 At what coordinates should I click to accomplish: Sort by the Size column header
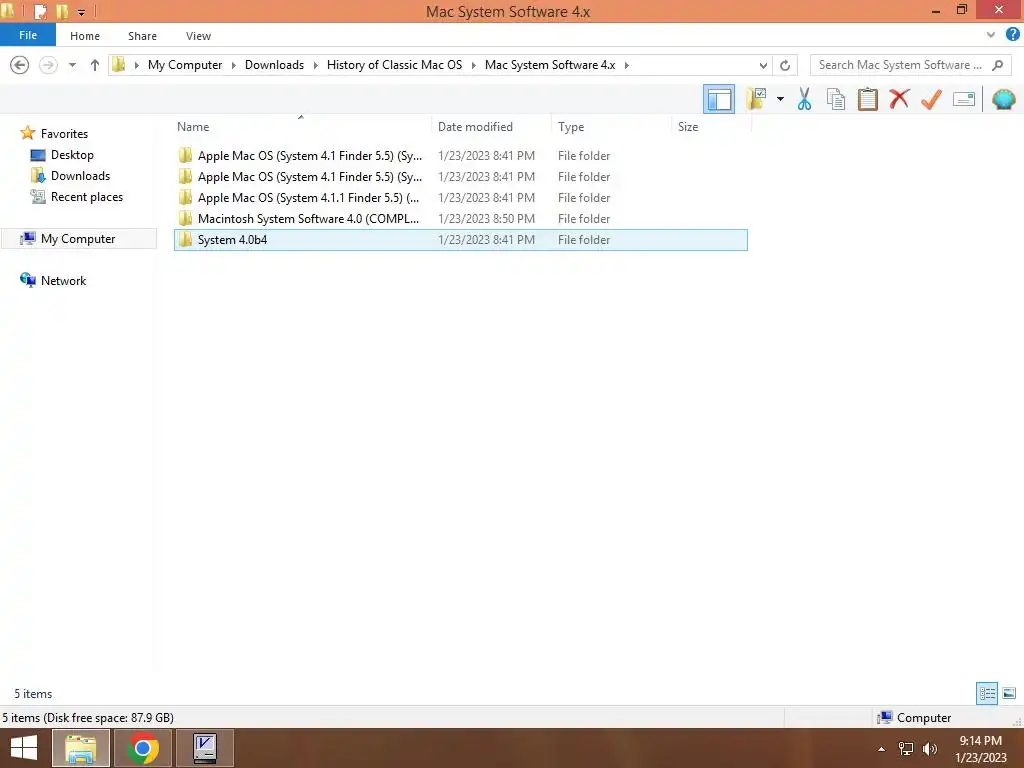(711, 127)
